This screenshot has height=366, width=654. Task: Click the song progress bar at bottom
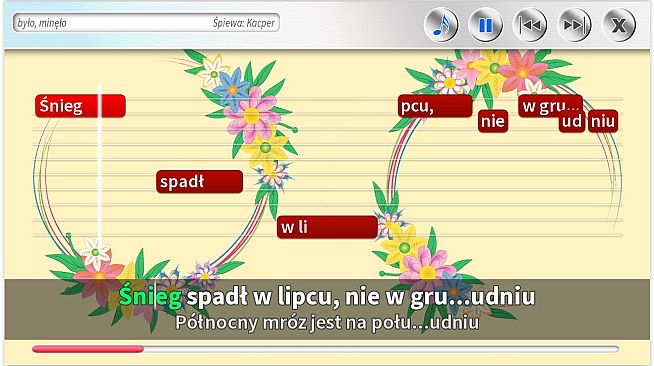pyautogui.click(x=326, y=349)
